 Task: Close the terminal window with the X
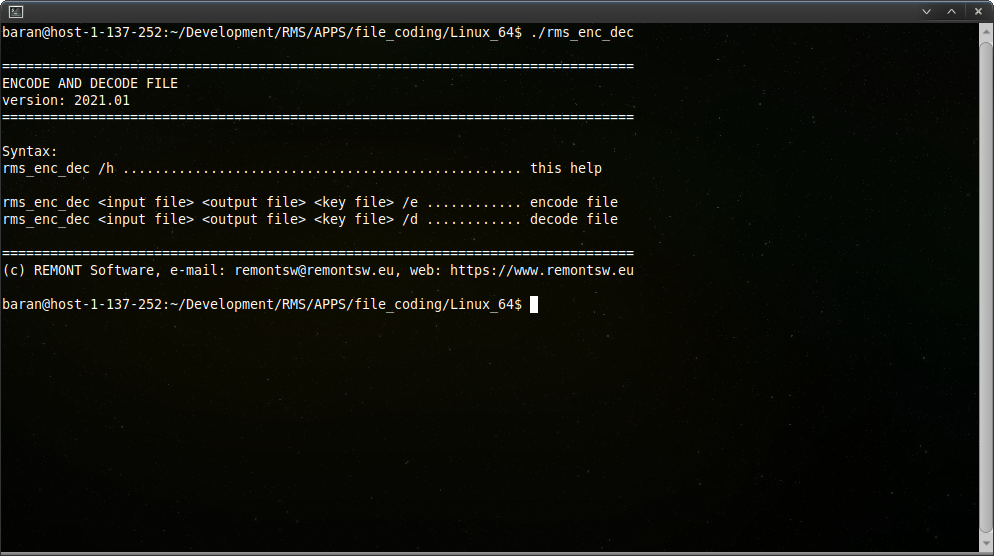(x=978, y=11)
